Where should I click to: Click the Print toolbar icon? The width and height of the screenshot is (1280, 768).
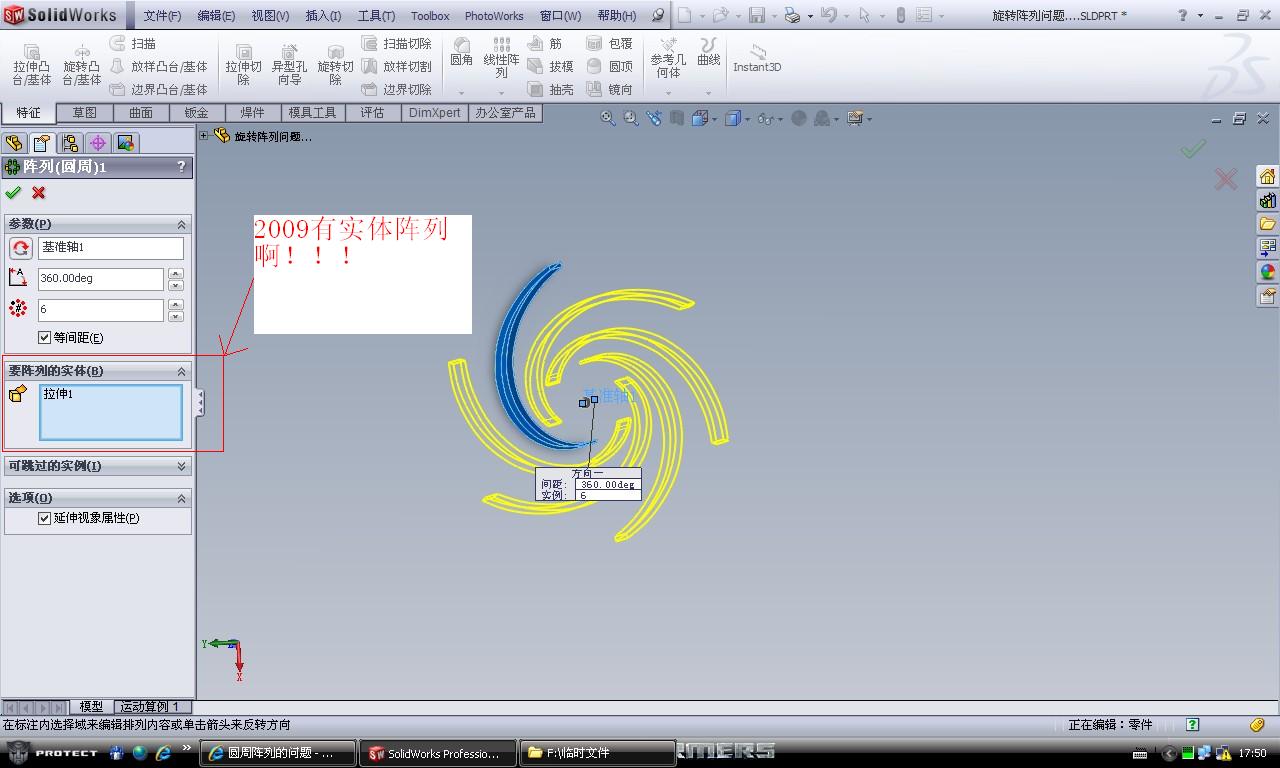(x=792, y=15)
